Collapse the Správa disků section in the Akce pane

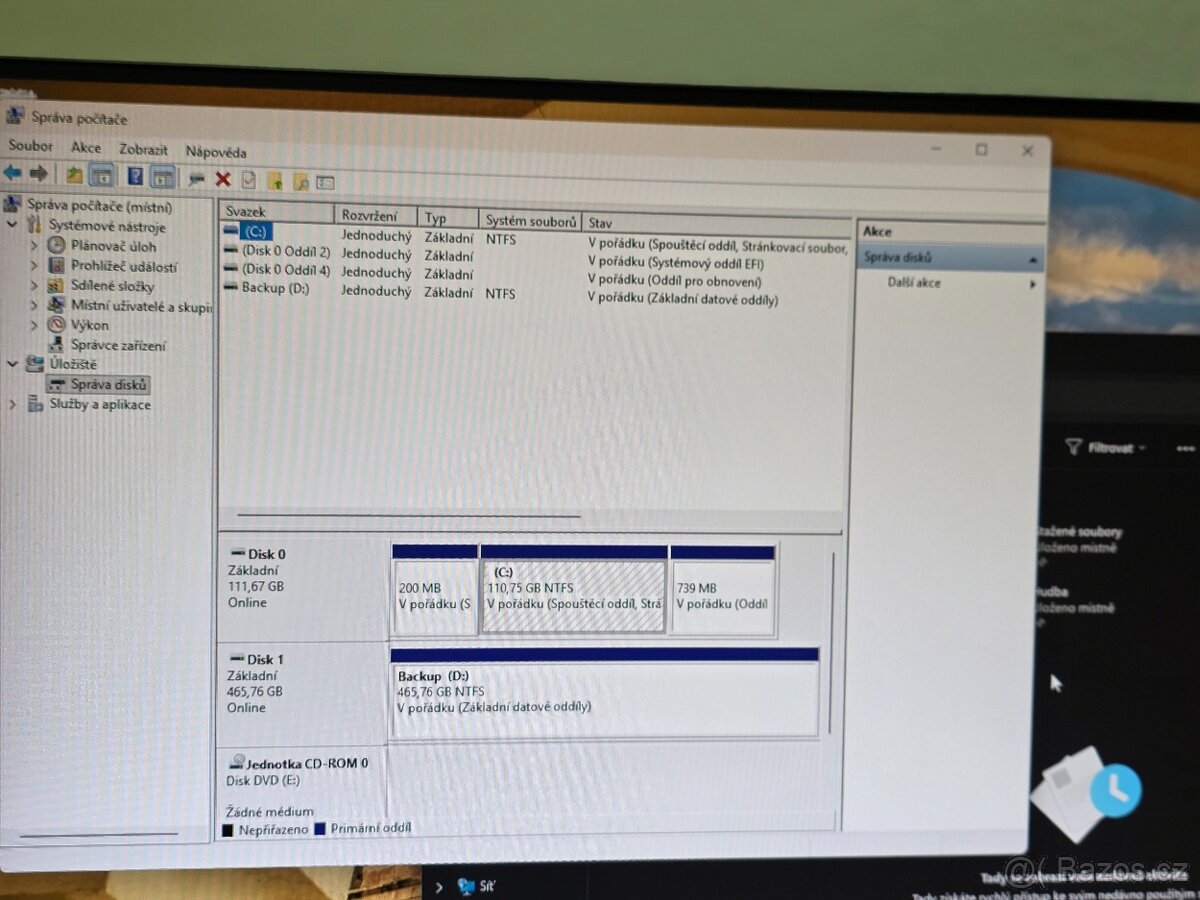click(x=1033, y=257)
